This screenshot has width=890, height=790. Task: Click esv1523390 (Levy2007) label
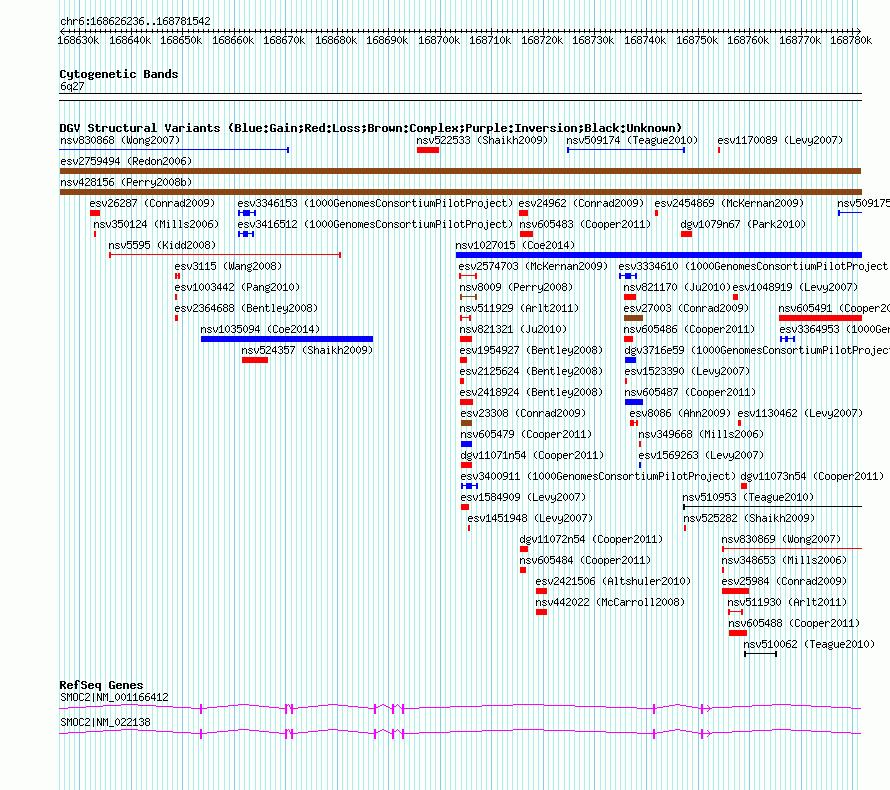pyautogui.click(x=687, y=371)
